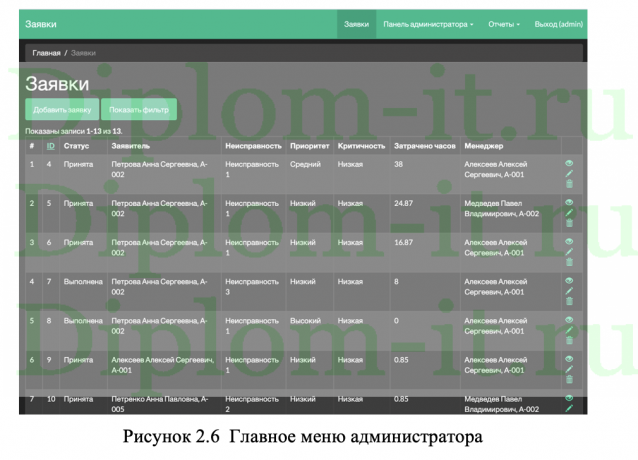Screen dimensions: 638x460
Task: Click Неисправность 2 cell
Action: 252,404
